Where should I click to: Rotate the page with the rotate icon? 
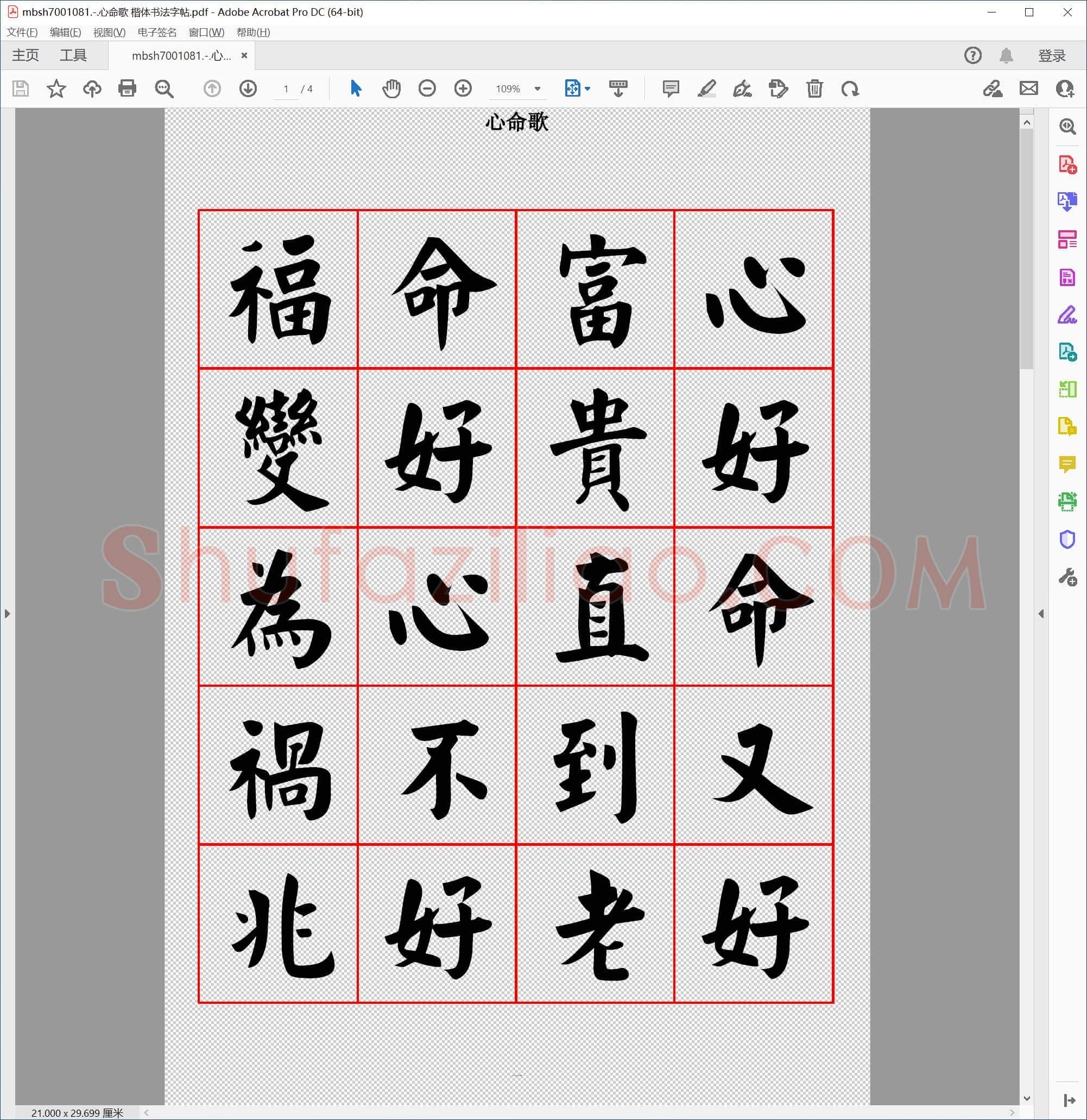(850, 88)
